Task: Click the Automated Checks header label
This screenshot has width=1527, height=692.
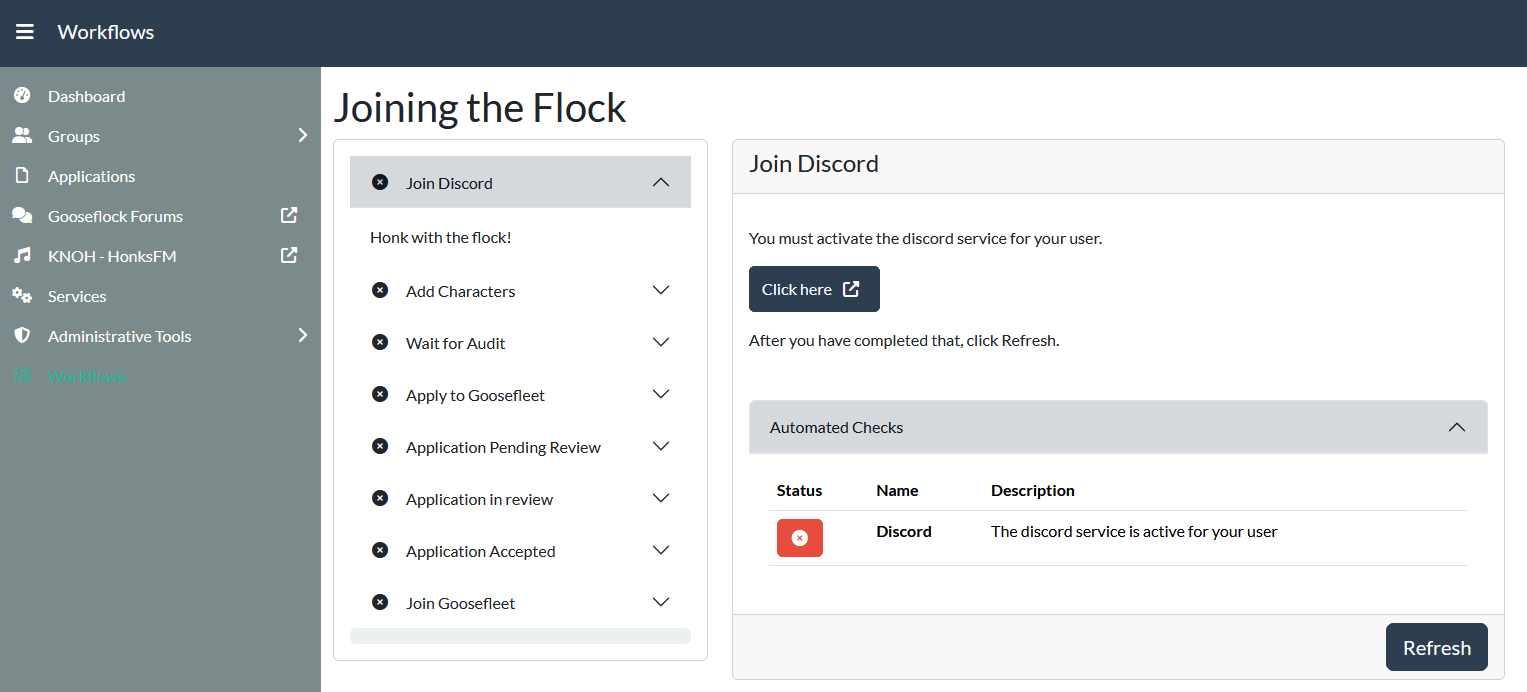Action: coord(836,427)
